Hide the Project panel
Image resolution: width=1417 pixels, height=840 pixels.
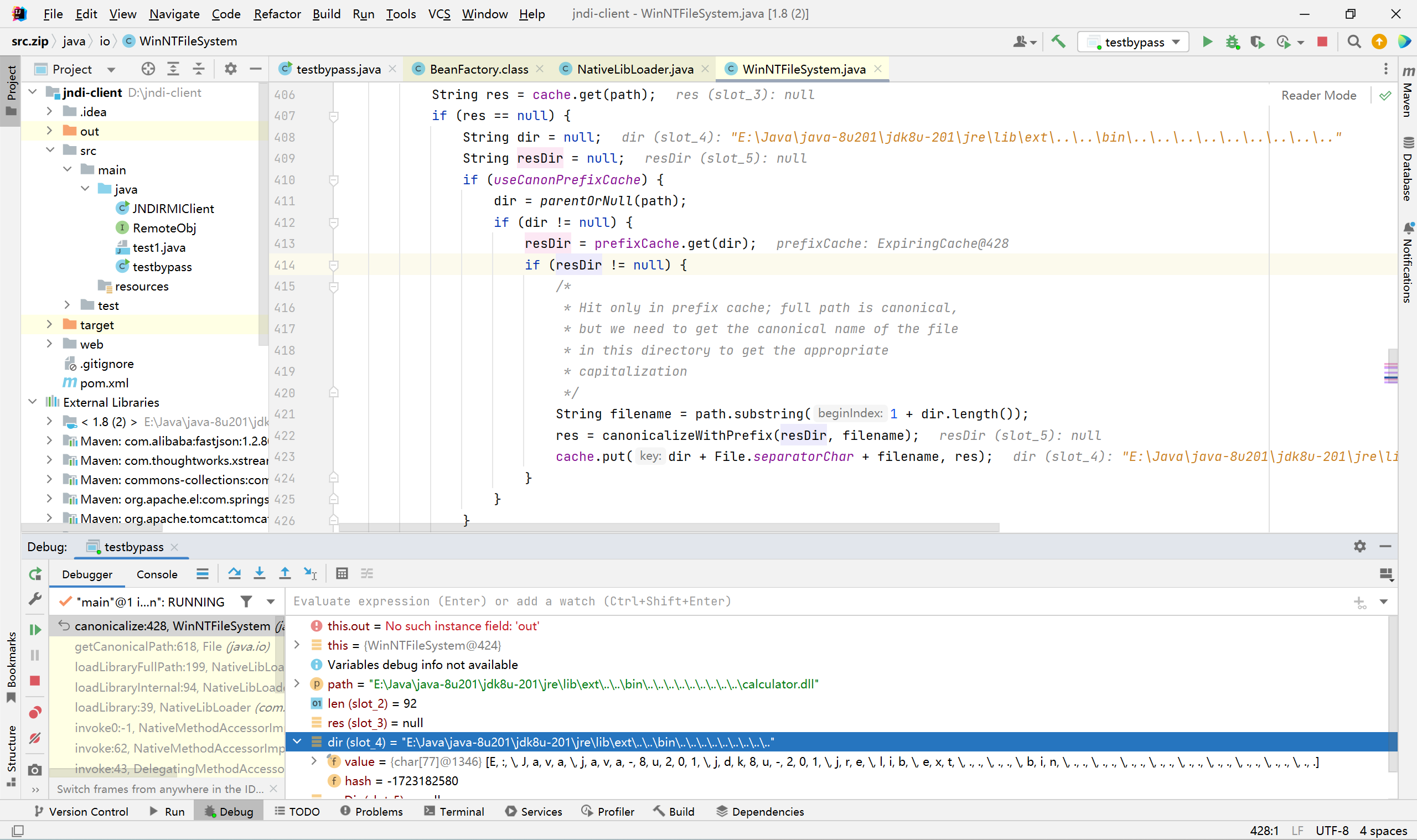(x=256, y=69)
